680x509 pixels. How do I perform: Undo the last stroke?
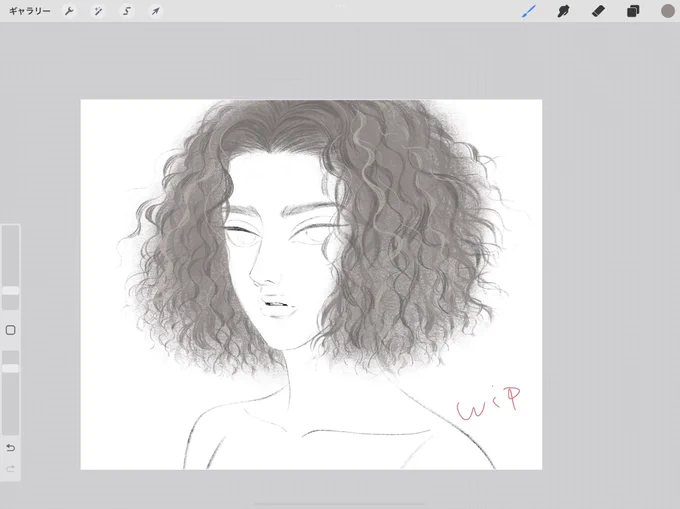point(10,447)
